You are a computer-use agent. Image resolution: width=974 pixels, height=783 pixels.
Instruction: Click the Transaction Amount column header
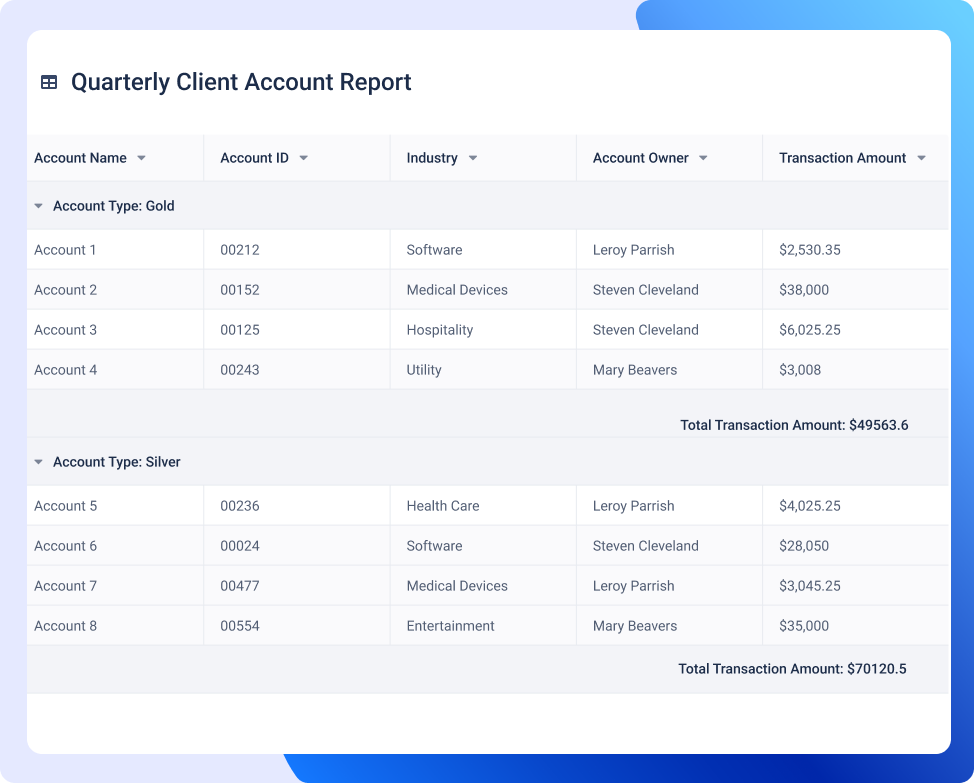(856, 158)
